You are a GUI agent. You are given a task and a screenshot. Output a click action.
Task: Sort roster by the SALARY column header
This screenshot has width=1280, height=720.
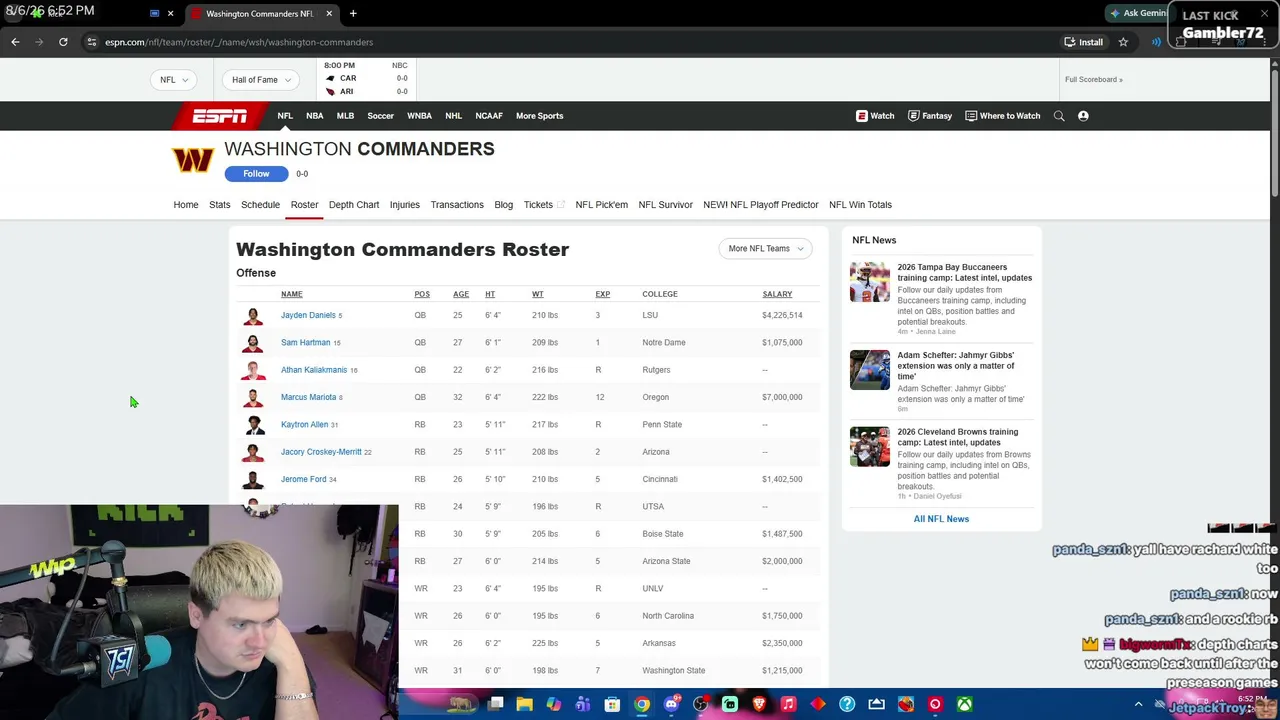tap(777, 294)
